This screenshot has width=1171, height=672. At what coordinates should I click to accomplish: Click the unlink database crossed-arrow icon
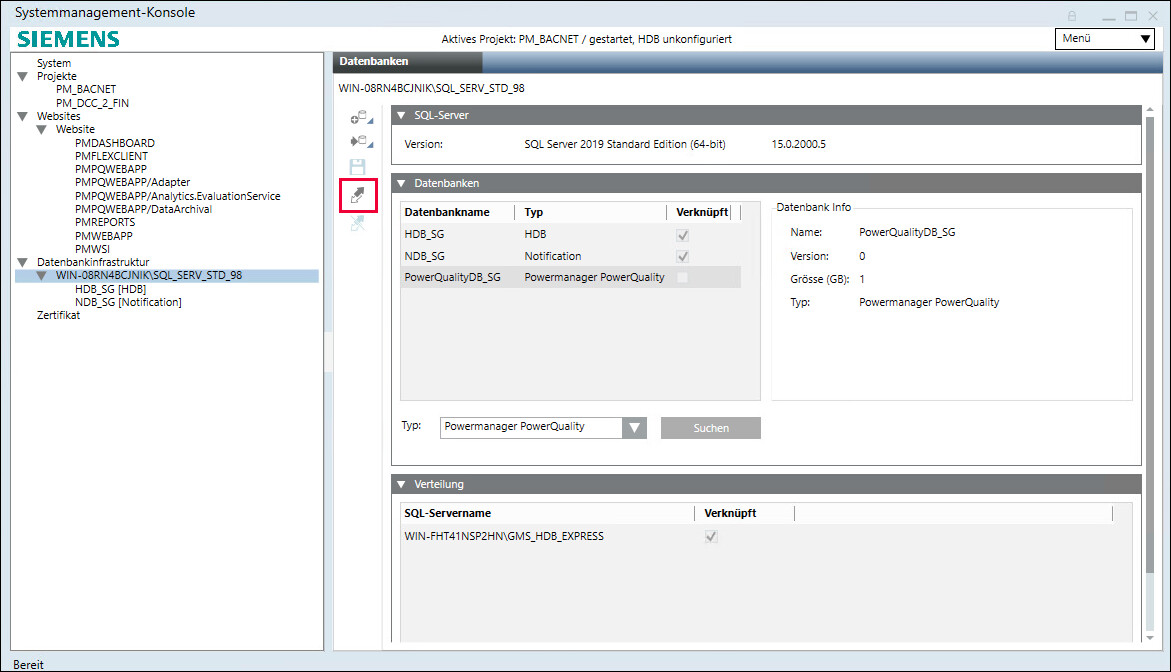click(x=357, y=223)
